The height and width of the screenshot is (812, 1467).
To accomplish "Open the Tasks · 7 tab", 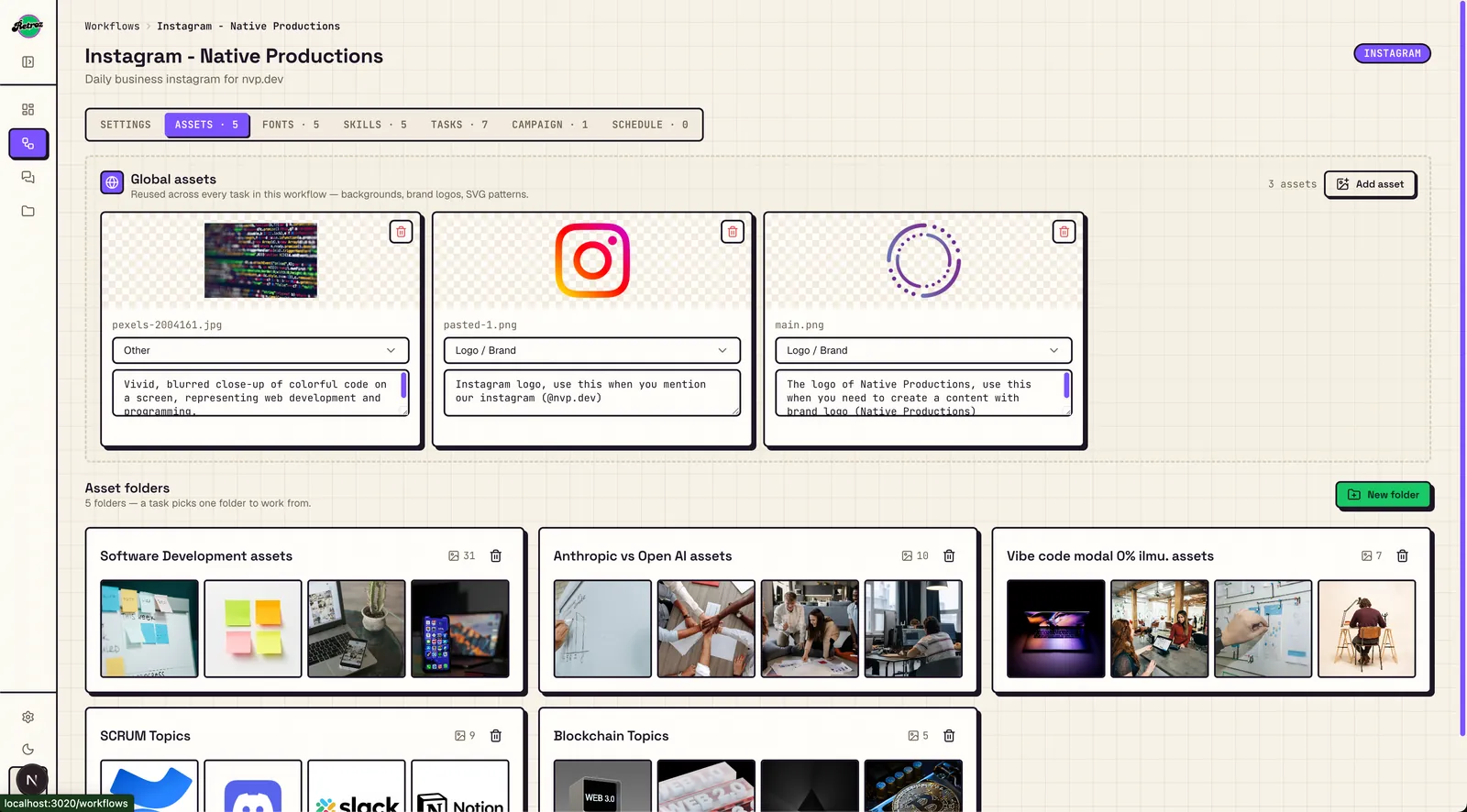I will pyautogui.click(x=459, y=125).
